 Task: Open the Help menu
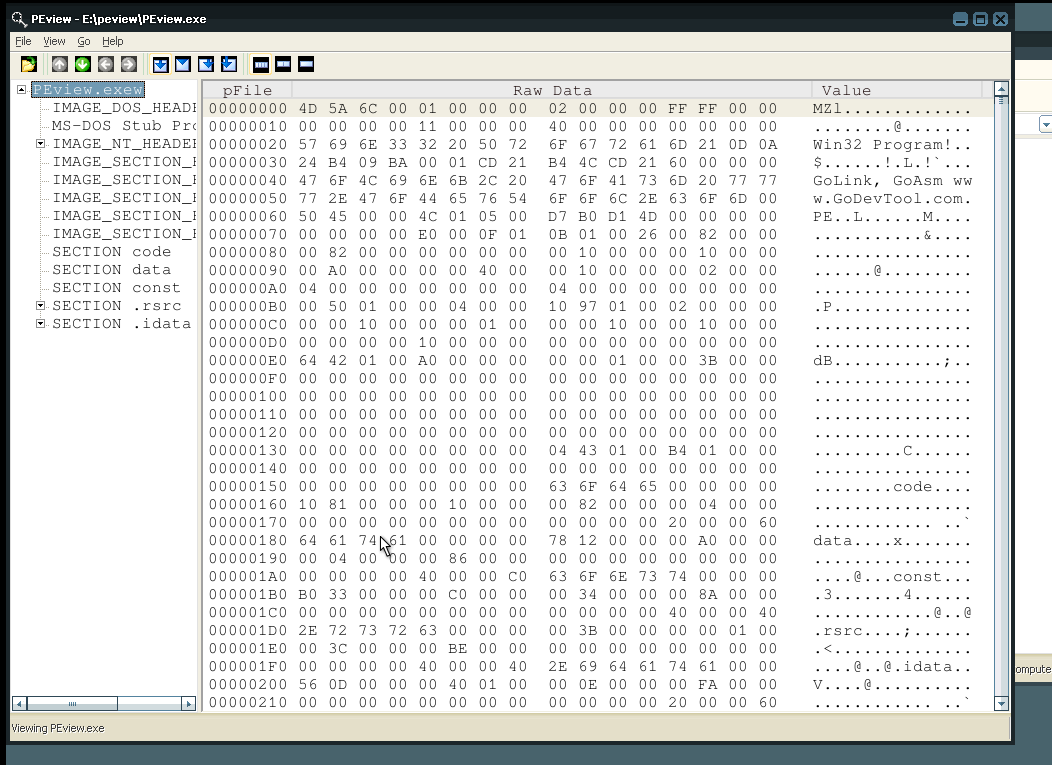point(113,41)
